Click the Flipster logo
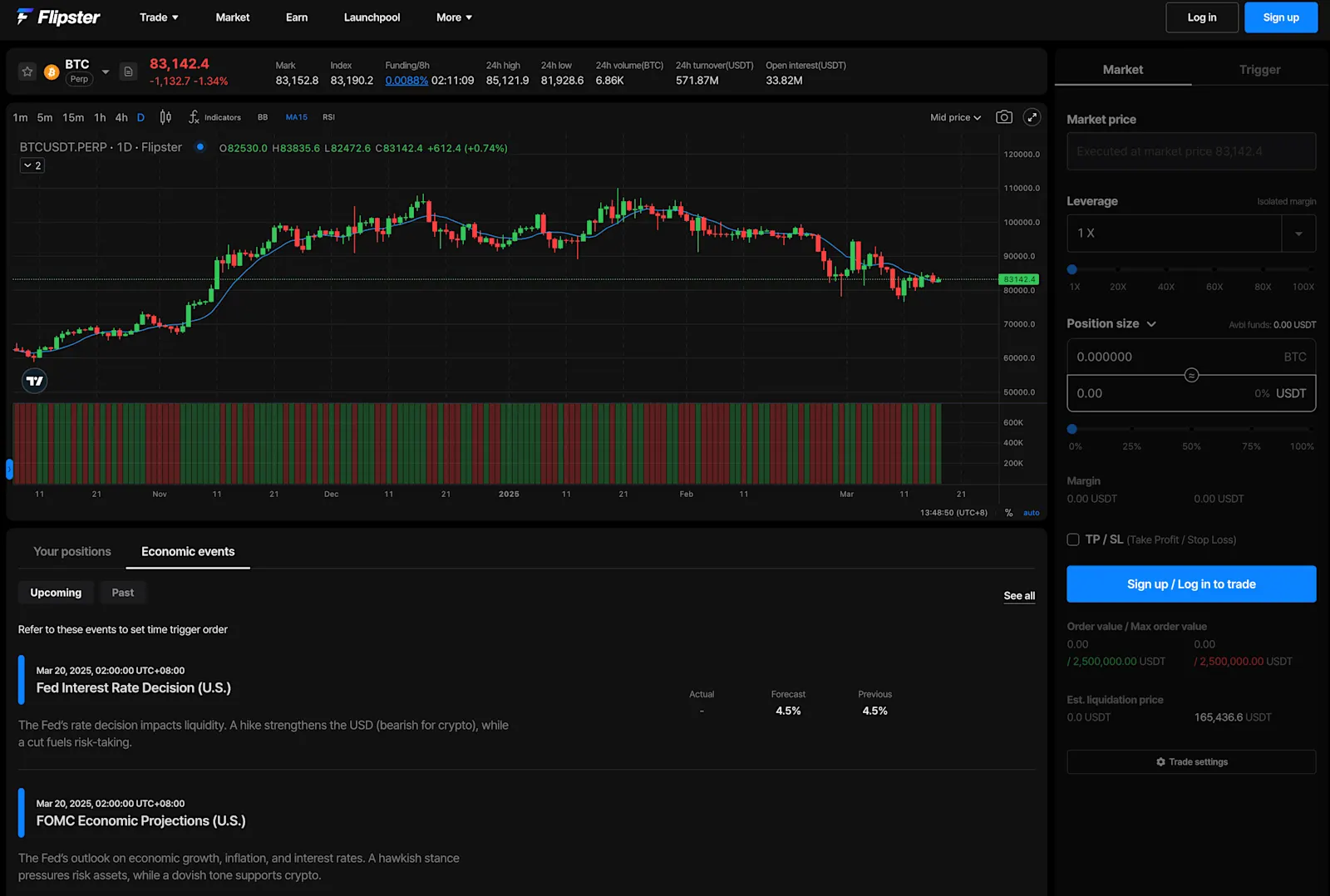The width and height of the screenshot is (1330, 896). pos(58,17)
